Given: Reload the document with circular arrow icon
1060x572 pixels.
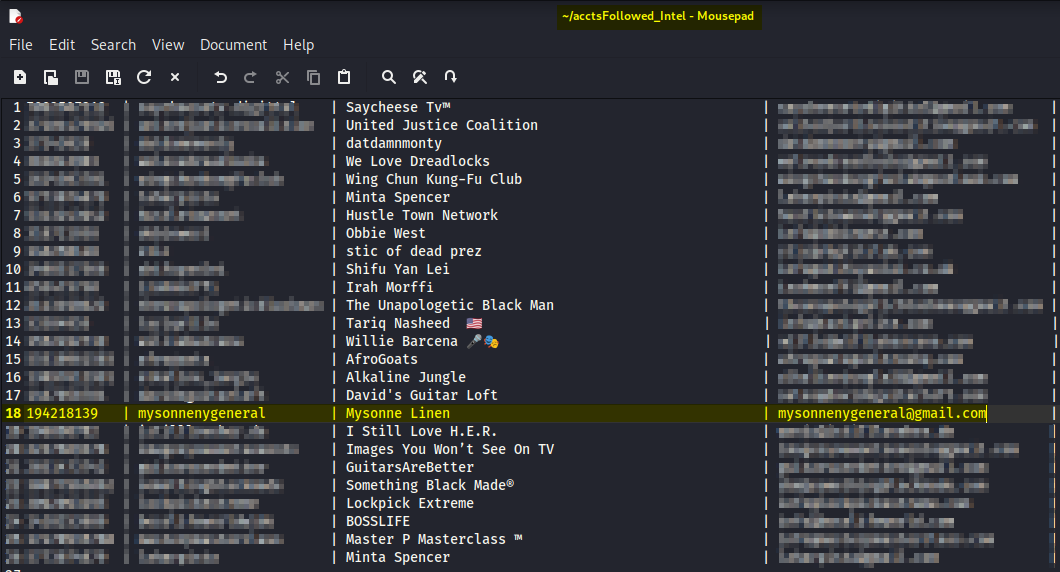Looking at the screenshot, I should click(x=144, y=77).
